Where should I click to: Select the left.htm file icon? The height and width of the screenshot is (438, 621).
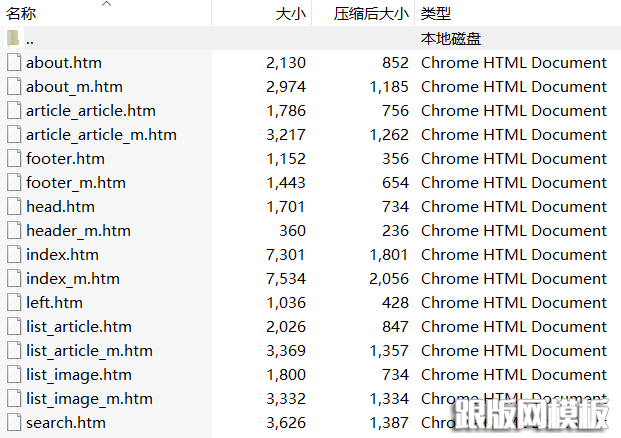(x=13, y=302)
